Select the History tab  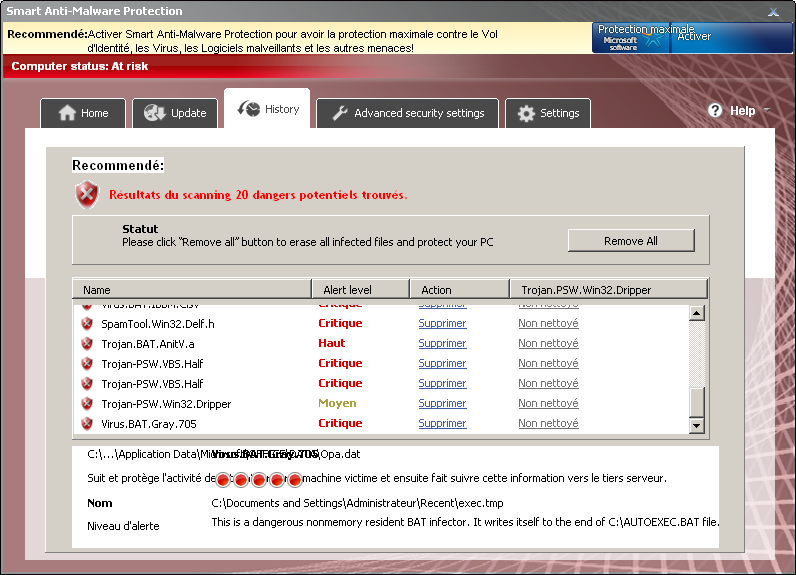click(267, 108)
